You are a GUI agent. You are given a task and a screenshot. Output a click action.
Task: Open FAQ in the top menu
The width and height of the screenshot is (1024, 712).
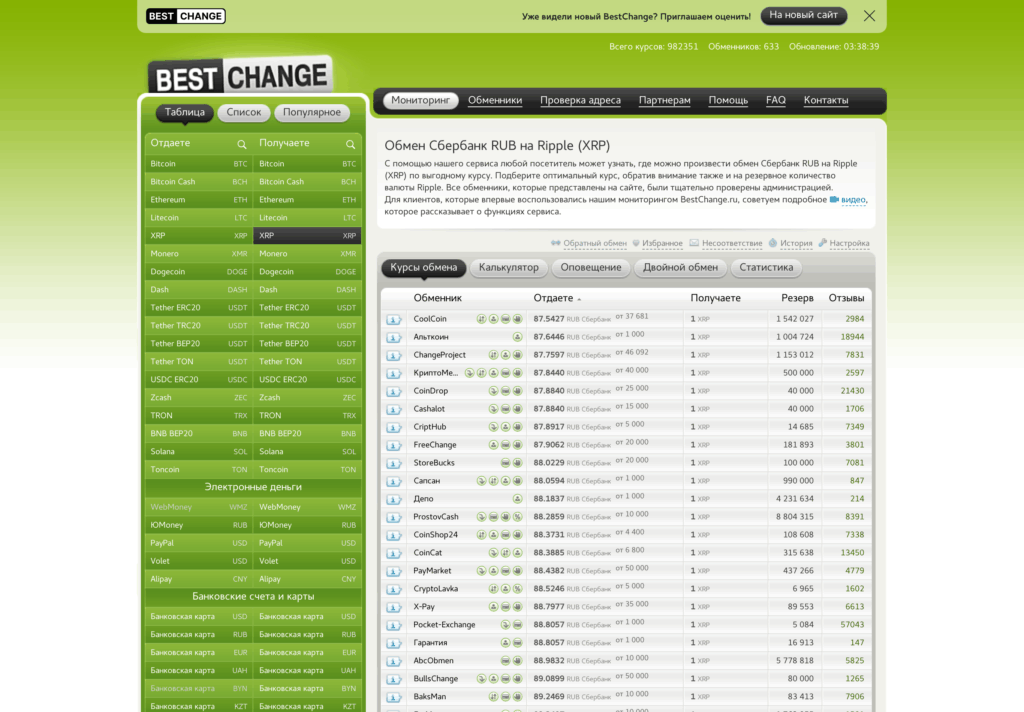point(776,100)
